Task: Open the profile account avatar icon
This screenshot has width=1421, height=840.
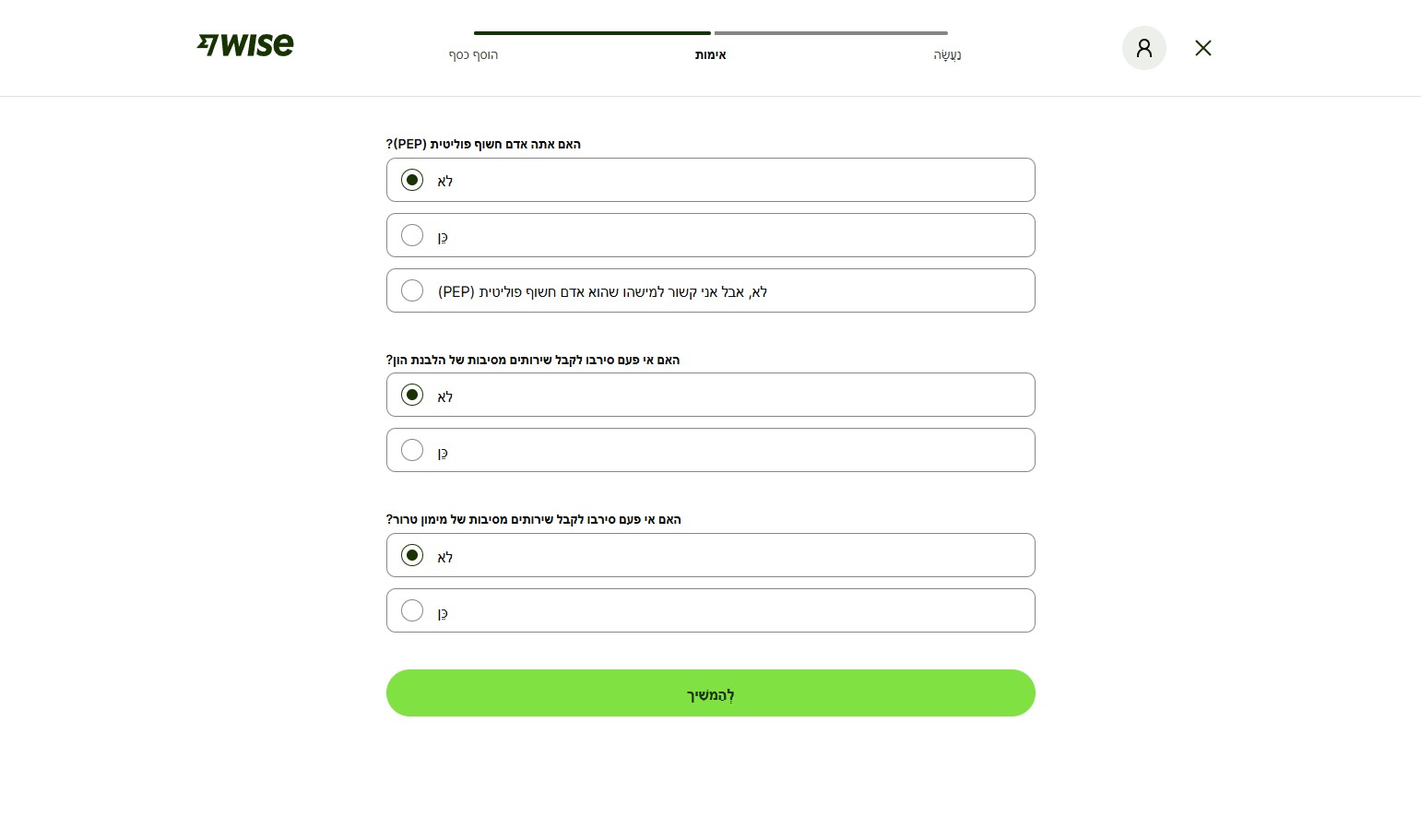Action: (1143, 48)
